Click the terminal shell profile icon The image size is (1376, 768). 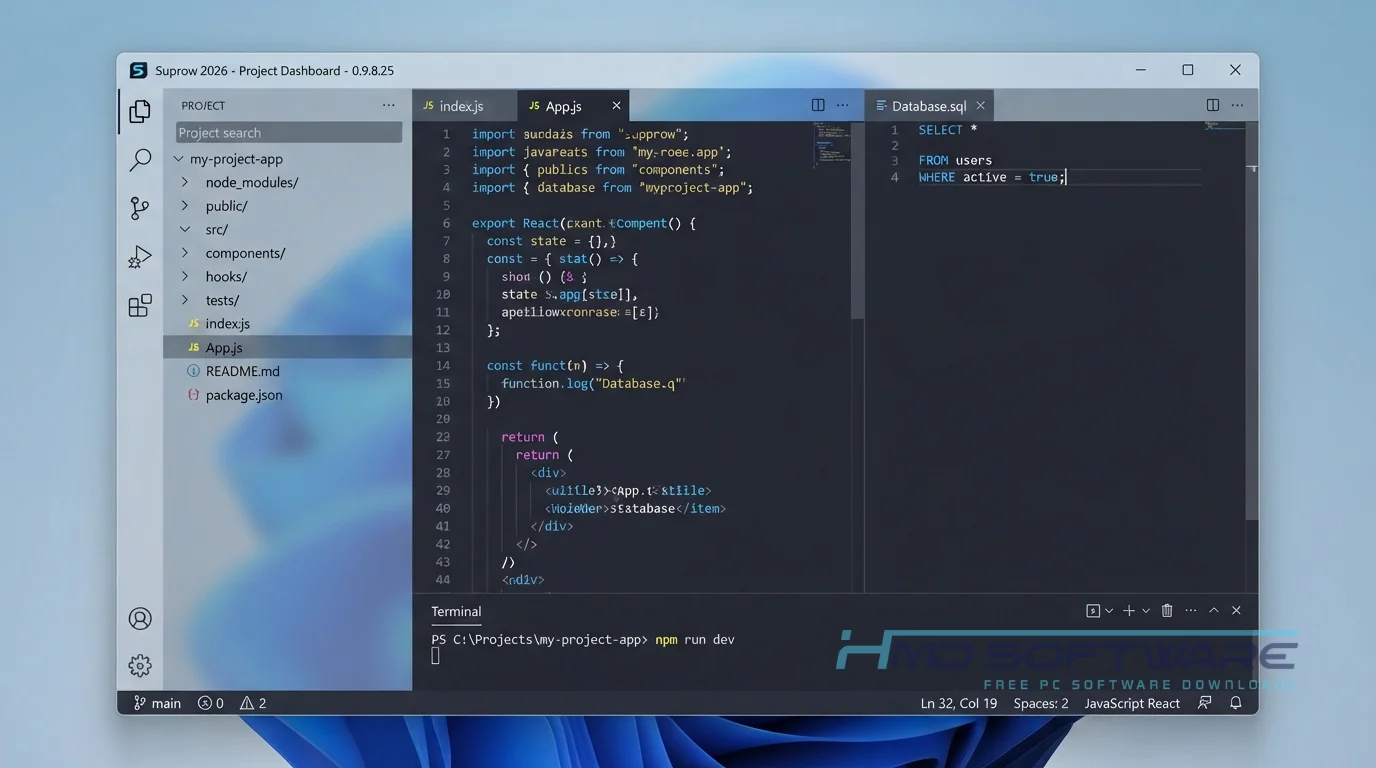coord(1093,610)
